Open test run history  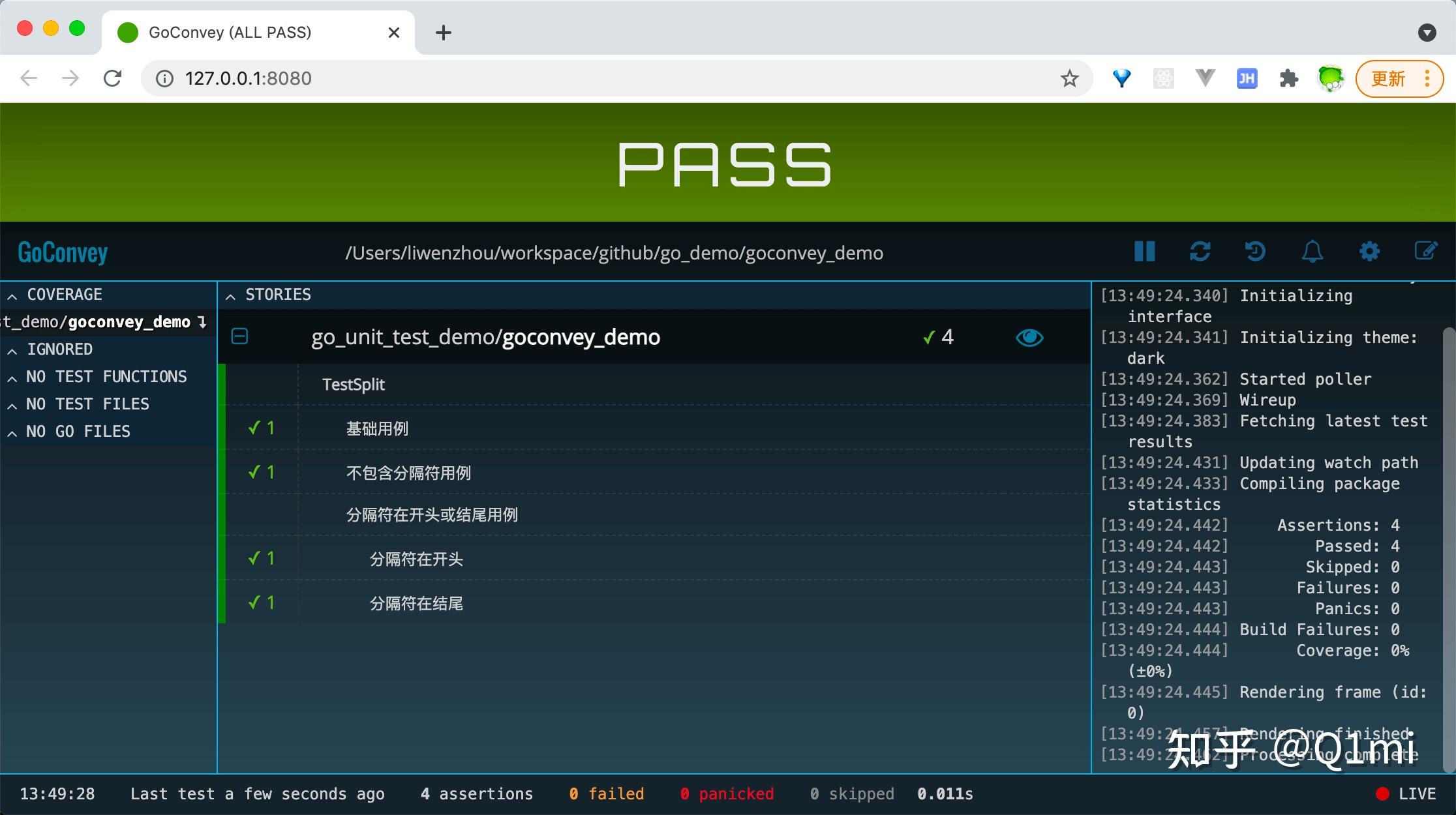point(1254,252)
